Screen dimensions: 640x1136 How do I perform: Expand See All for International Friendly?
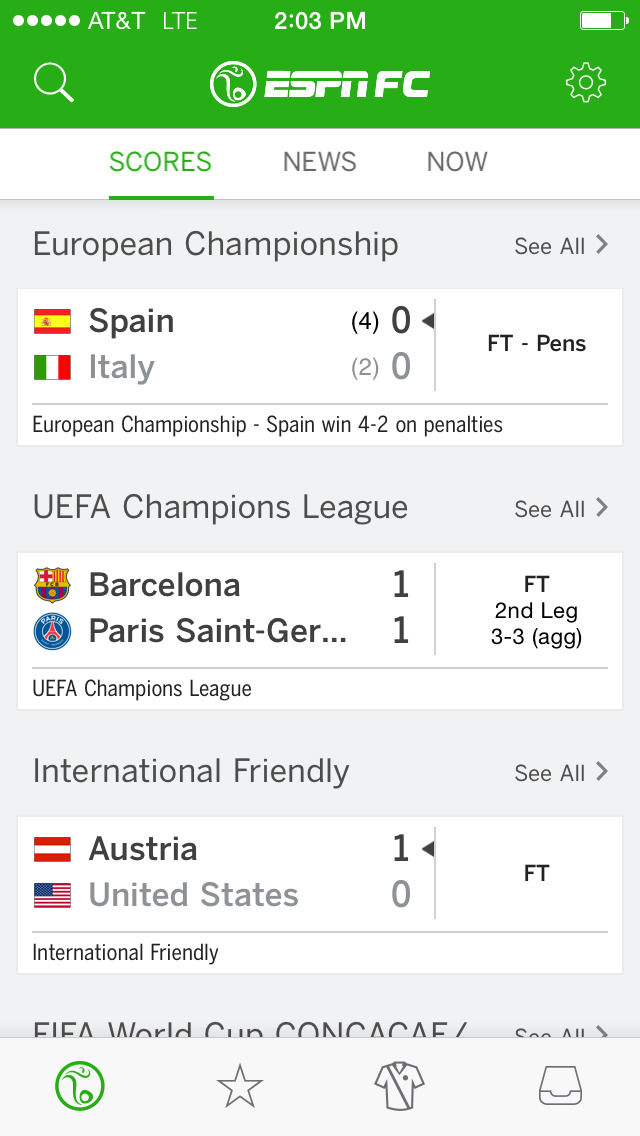561,772
